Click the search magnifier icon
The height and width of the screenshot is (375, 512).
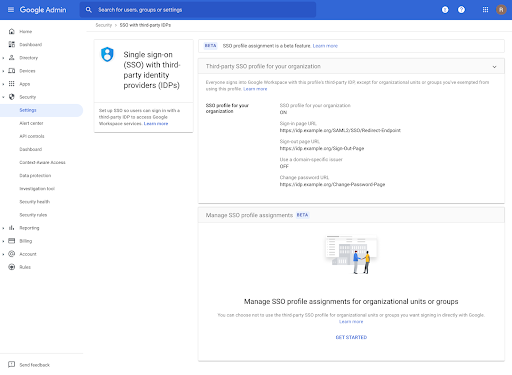click(88, 10)
